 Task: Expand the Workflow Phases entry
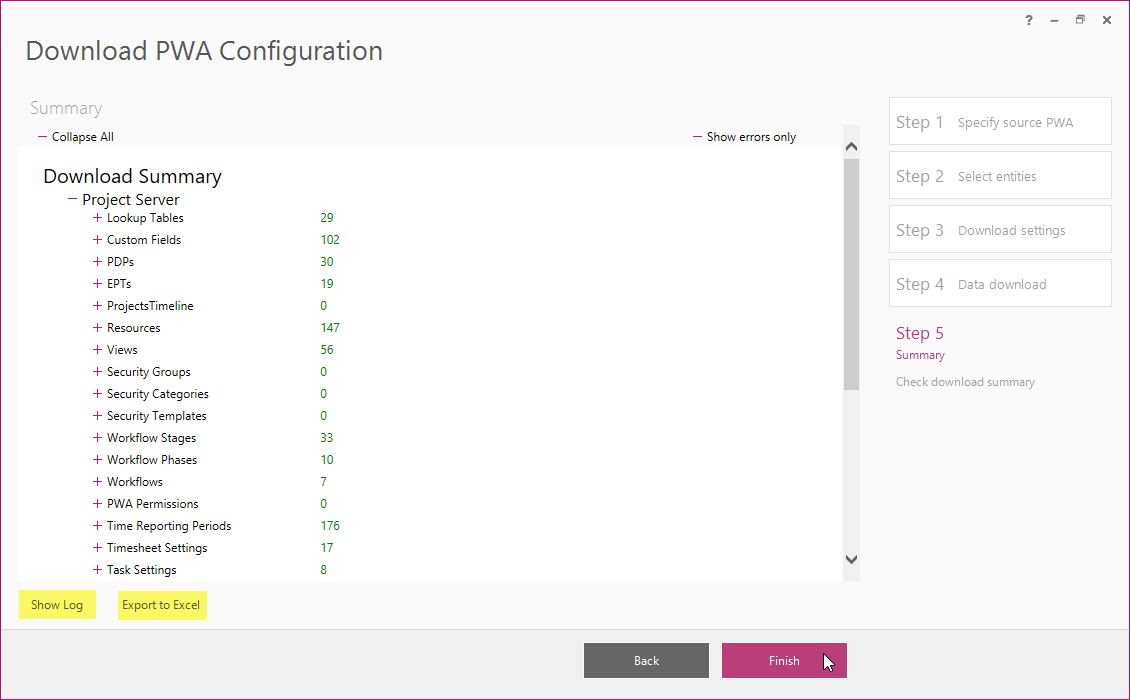point(97,459)
